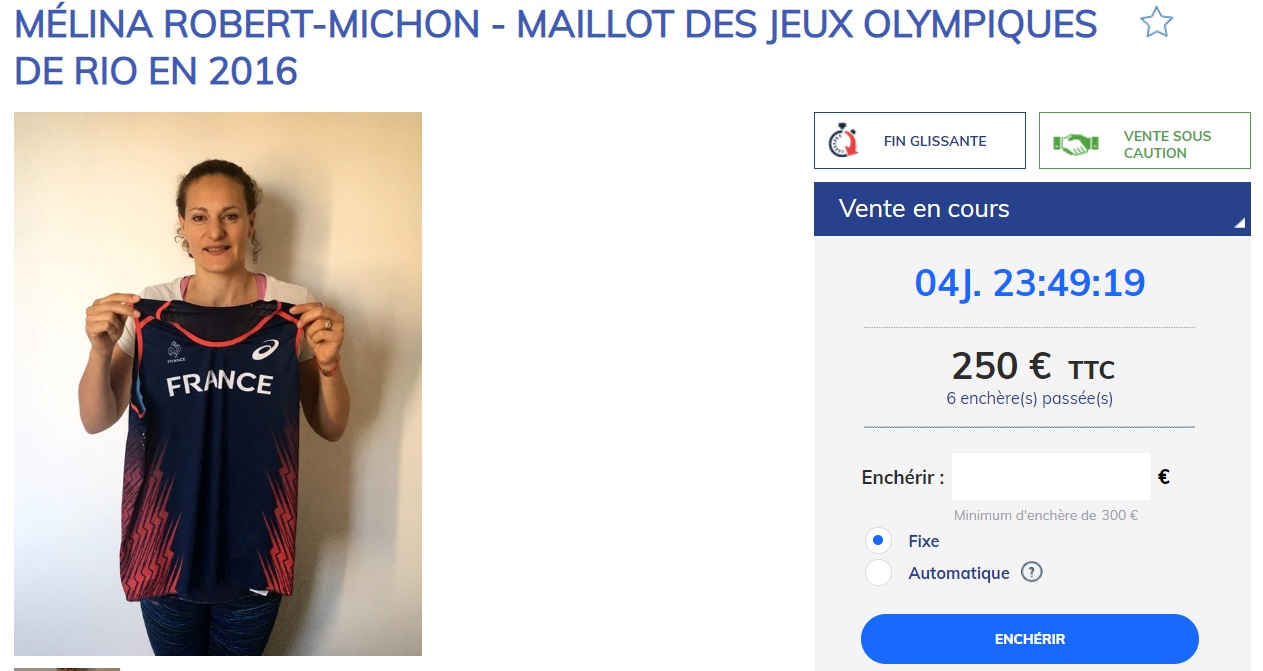1263x671 pixels.
Task: Collapse panel using the Vente en cours corner triangle
Action: point(1240,223)
